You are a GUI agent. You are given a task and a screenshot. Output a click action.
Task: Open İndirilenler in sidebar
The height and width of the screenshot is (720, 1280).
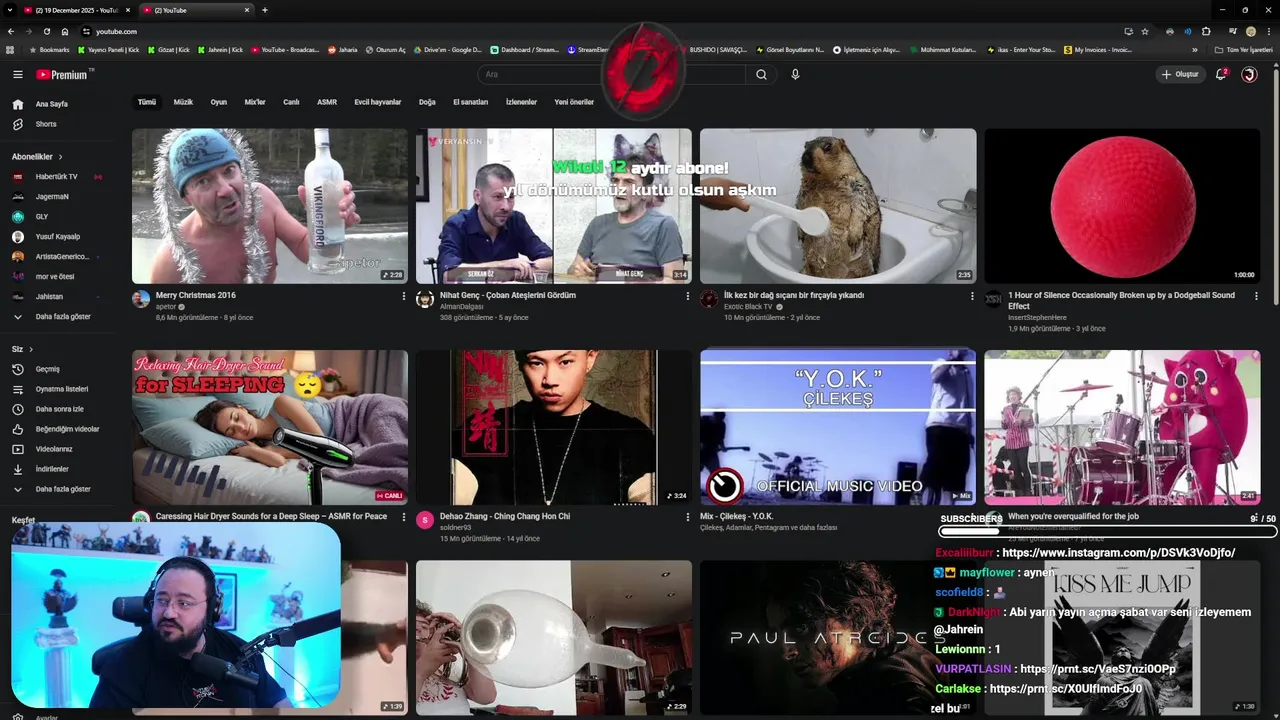pos(52,469)
